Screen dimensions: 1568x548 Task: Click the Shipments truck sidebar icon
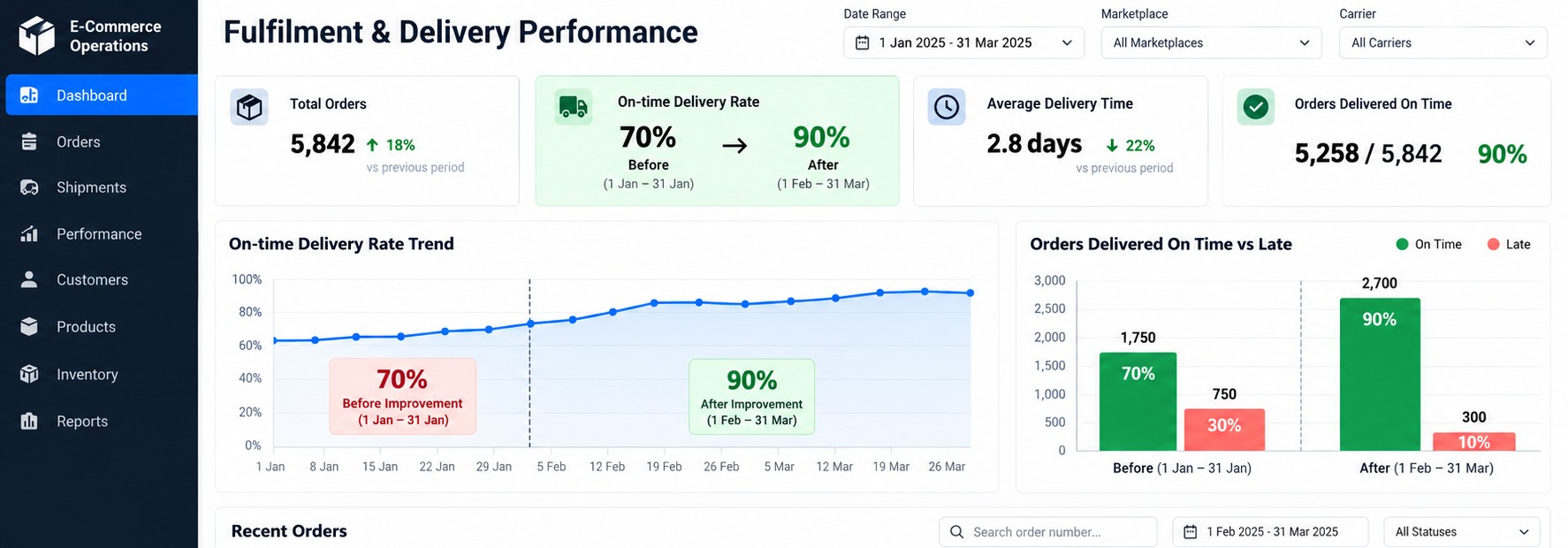(x=29, y=187)
